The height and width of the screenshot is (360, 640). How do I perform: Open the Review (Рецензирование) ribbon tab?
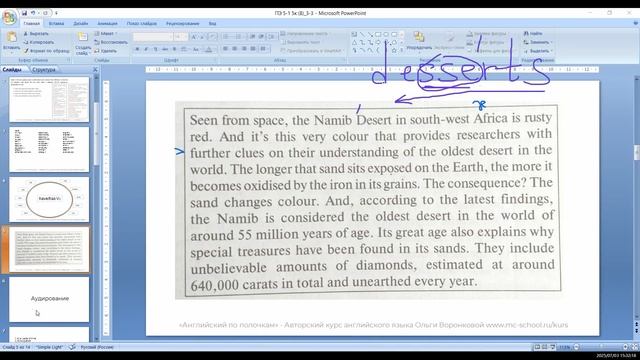182,24
